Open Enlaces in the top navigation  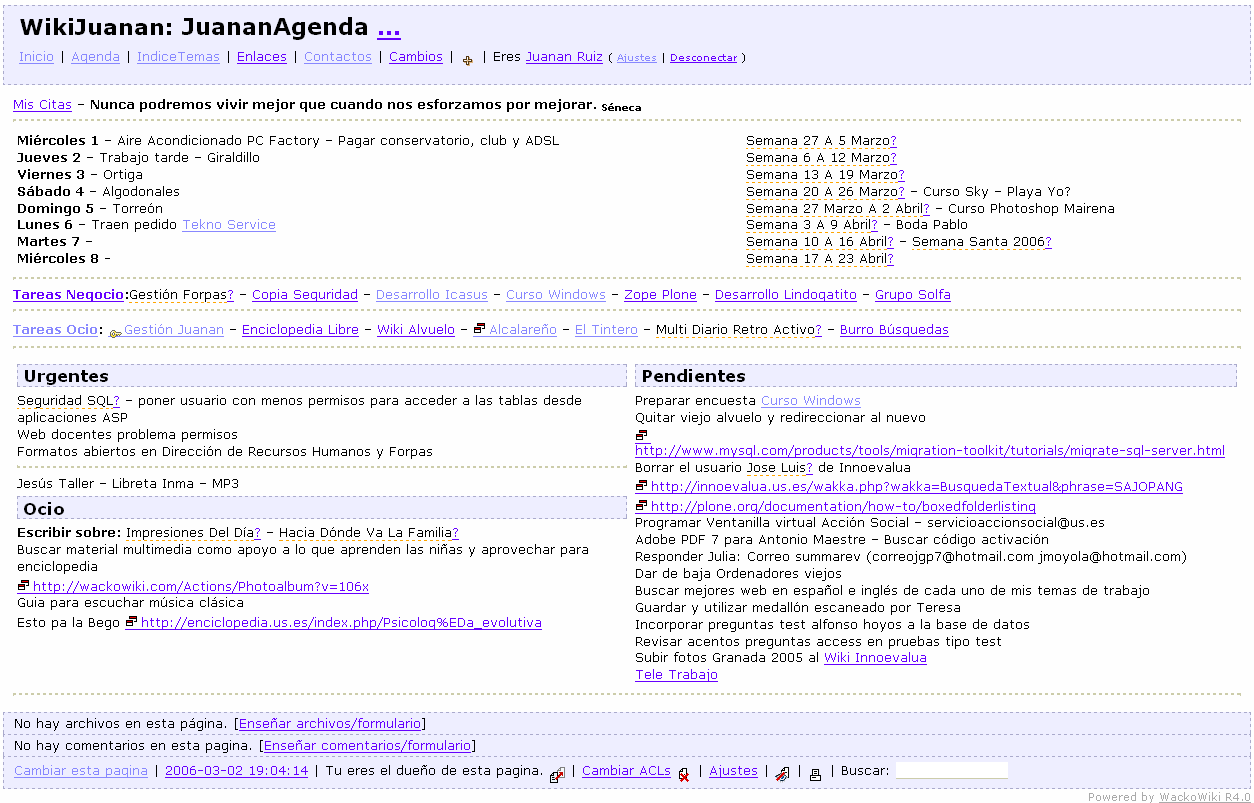(261, 57)
